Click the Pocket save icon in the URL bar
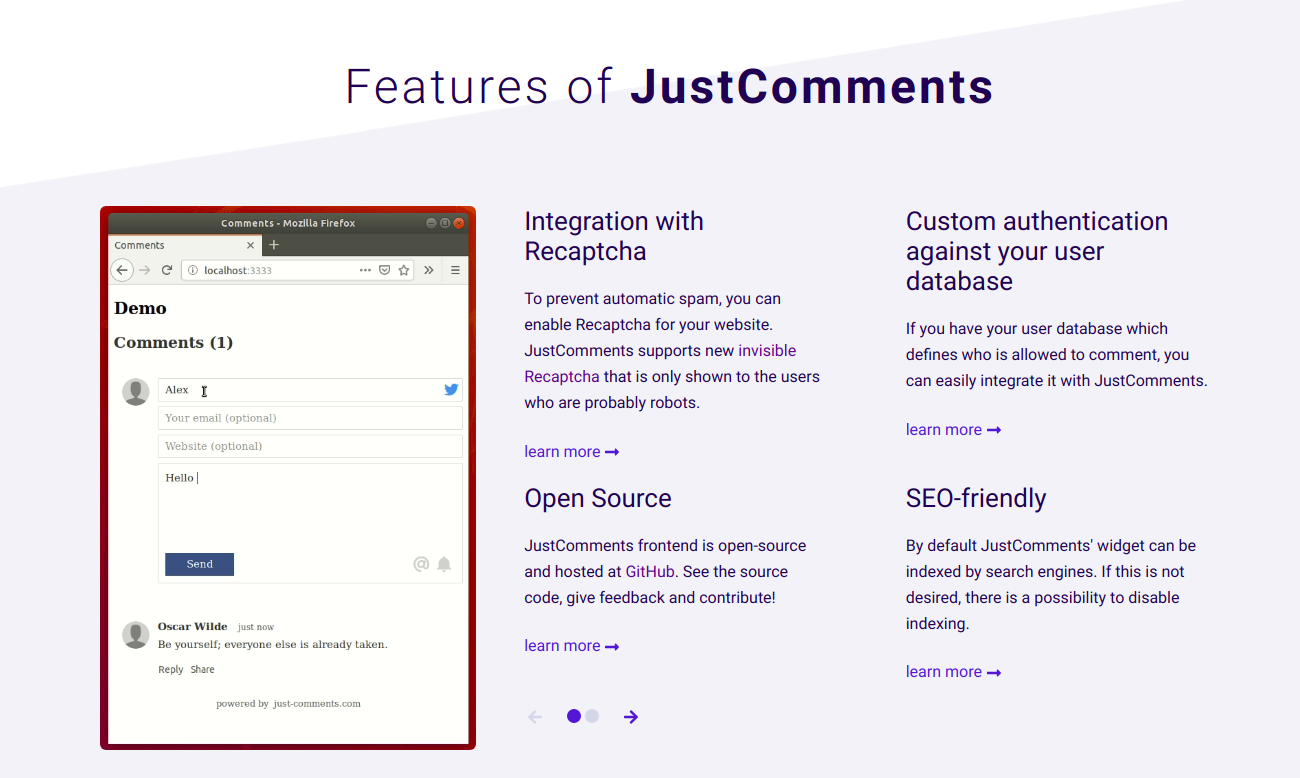 point(384,270)
